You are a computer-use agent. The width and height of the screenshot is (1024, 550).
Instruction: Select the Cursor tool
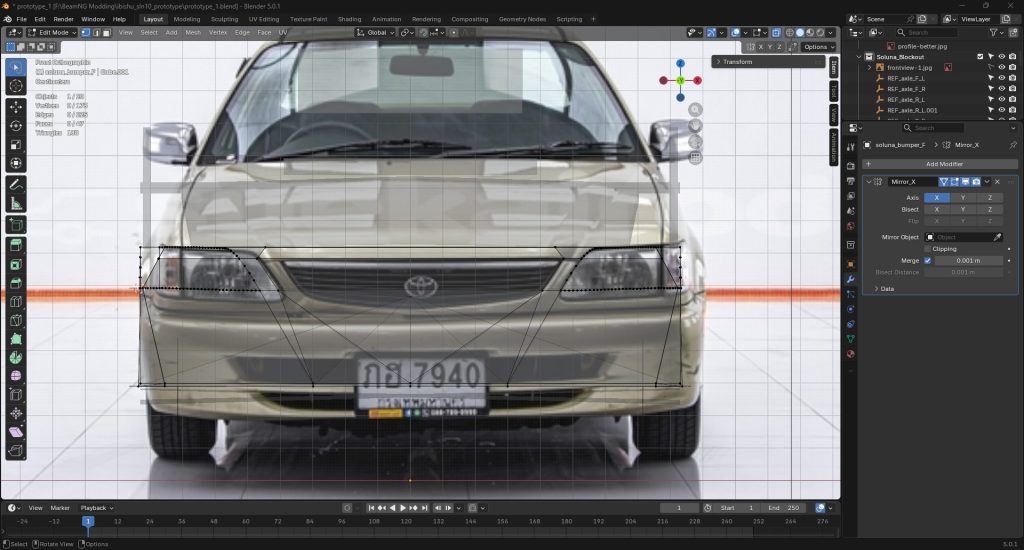click(x=16, y=86)
